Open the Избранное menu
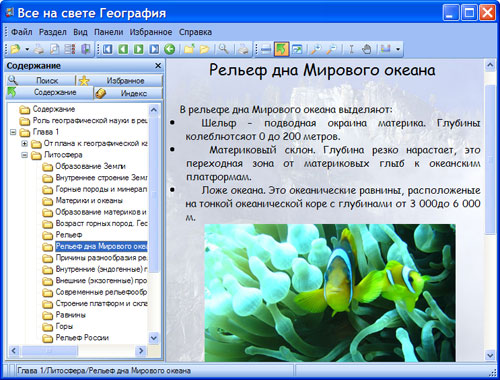 (151, 32)
